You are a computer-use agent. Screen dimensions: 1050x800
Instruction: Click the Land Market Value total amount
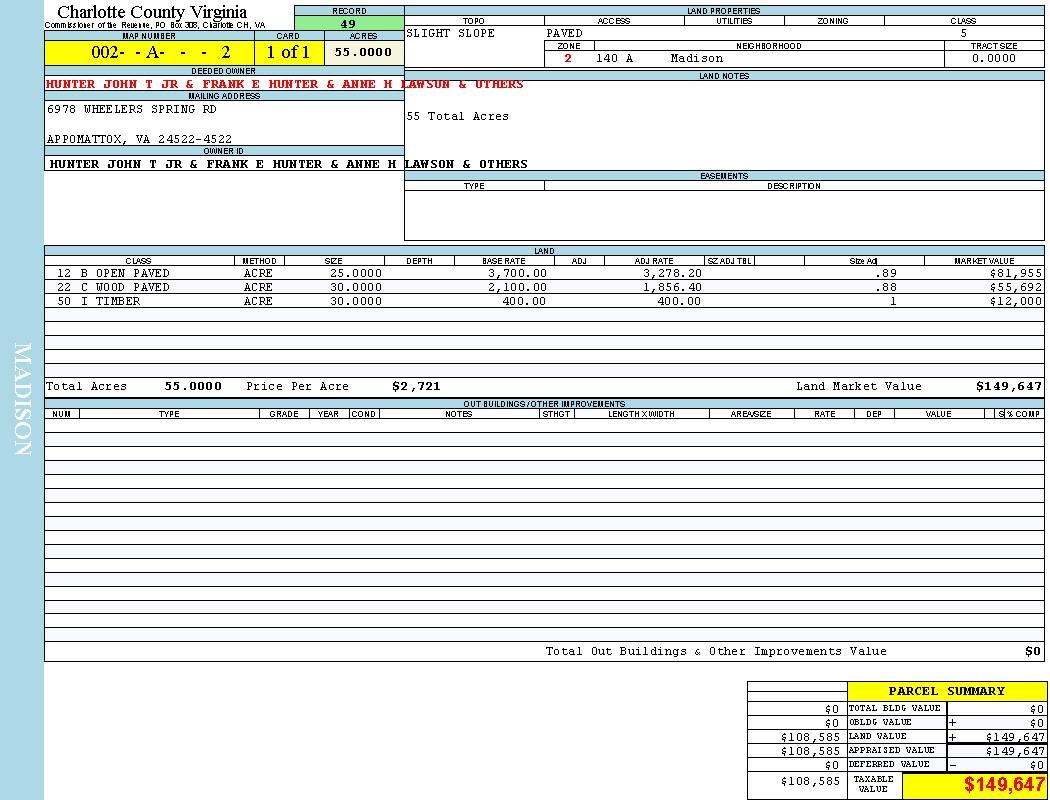(1008, 386)
